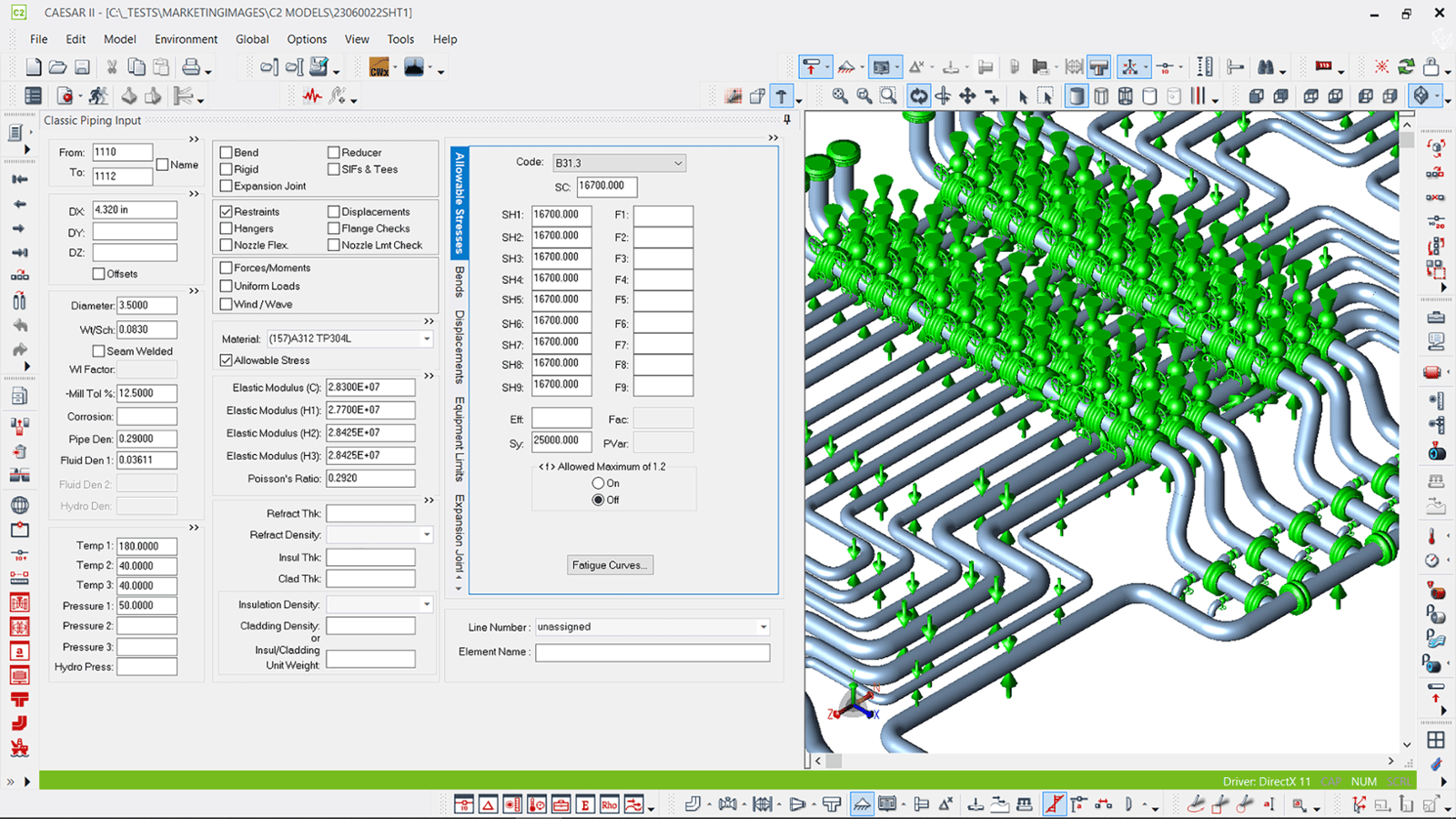Viewport: 1456px width, 819px height.
Task: Click the Save diskette icon
Action: [82, 67]
